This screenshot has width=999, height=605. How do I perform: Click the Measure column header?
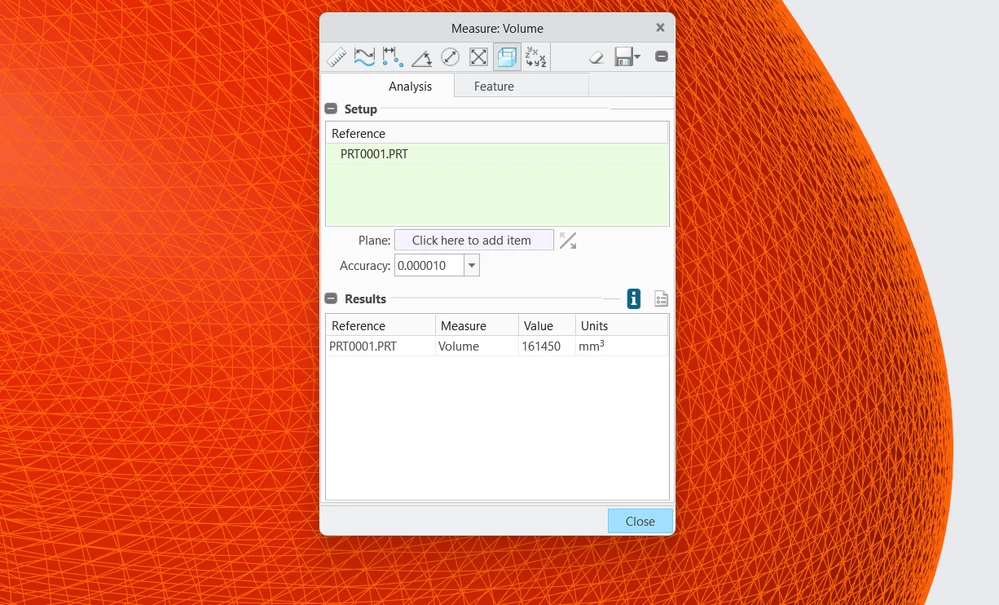[477, 325]
